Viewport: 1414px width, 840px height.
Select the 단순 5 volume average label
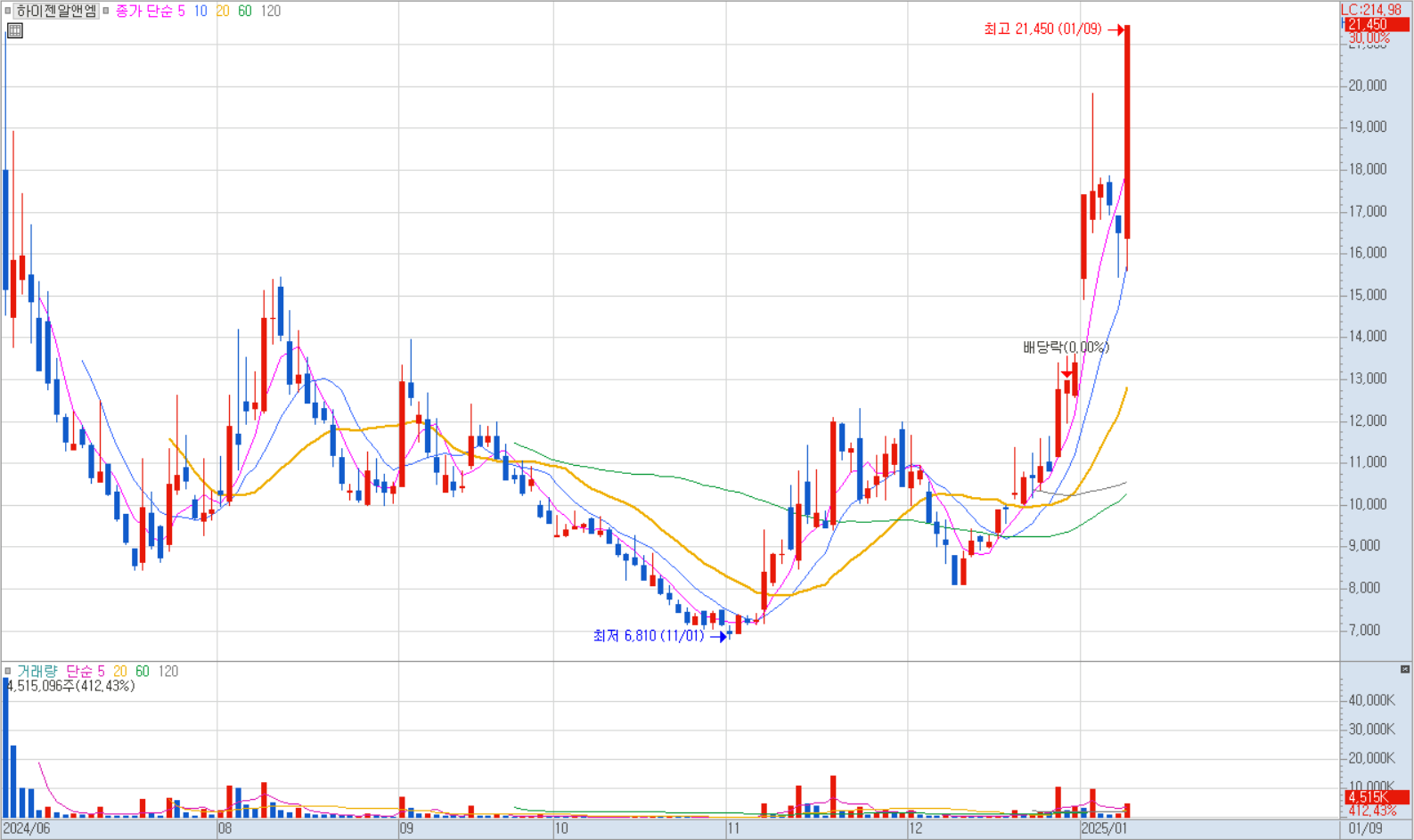point(86,671)
